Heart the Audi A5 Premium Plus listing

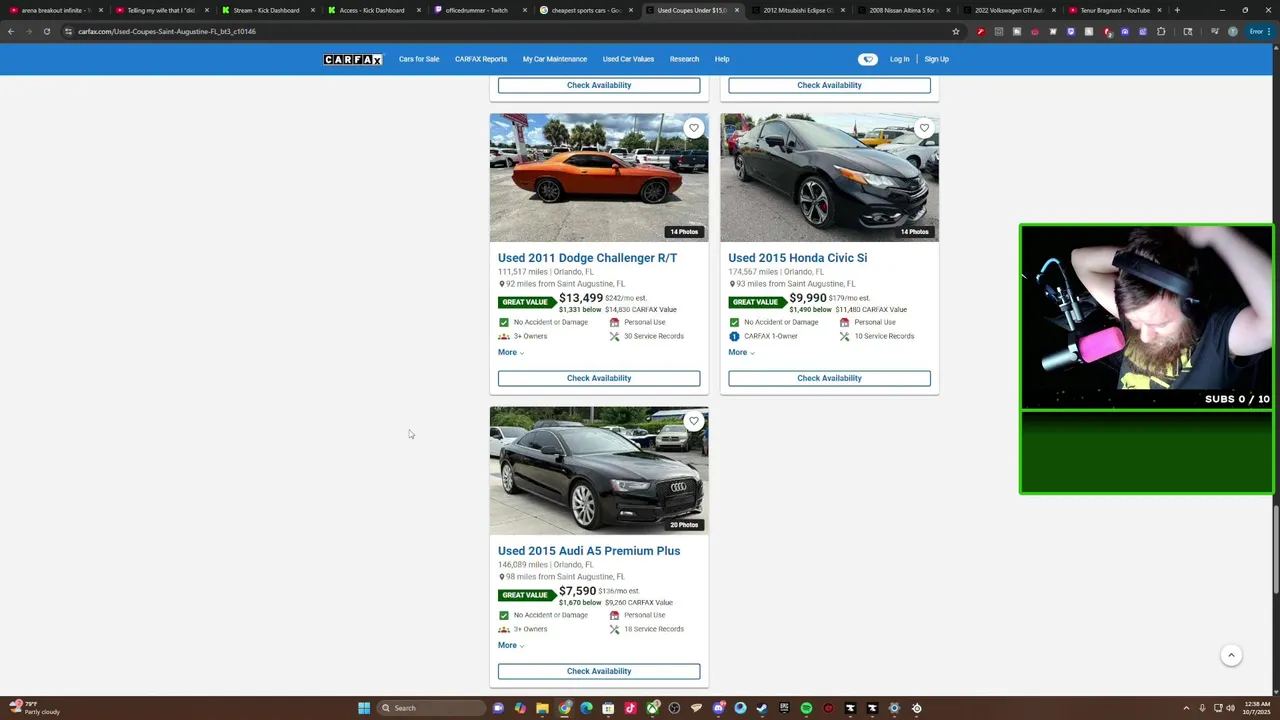pyautogui.click(x=694, y=421)
